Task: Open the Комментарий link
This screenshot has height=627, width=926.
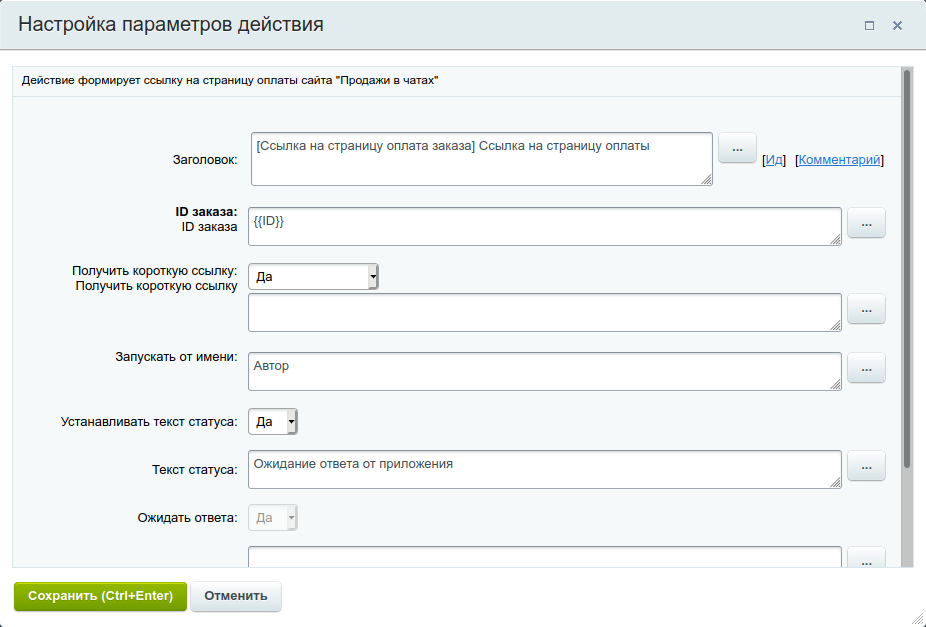Action: click(x=840, y=159)
